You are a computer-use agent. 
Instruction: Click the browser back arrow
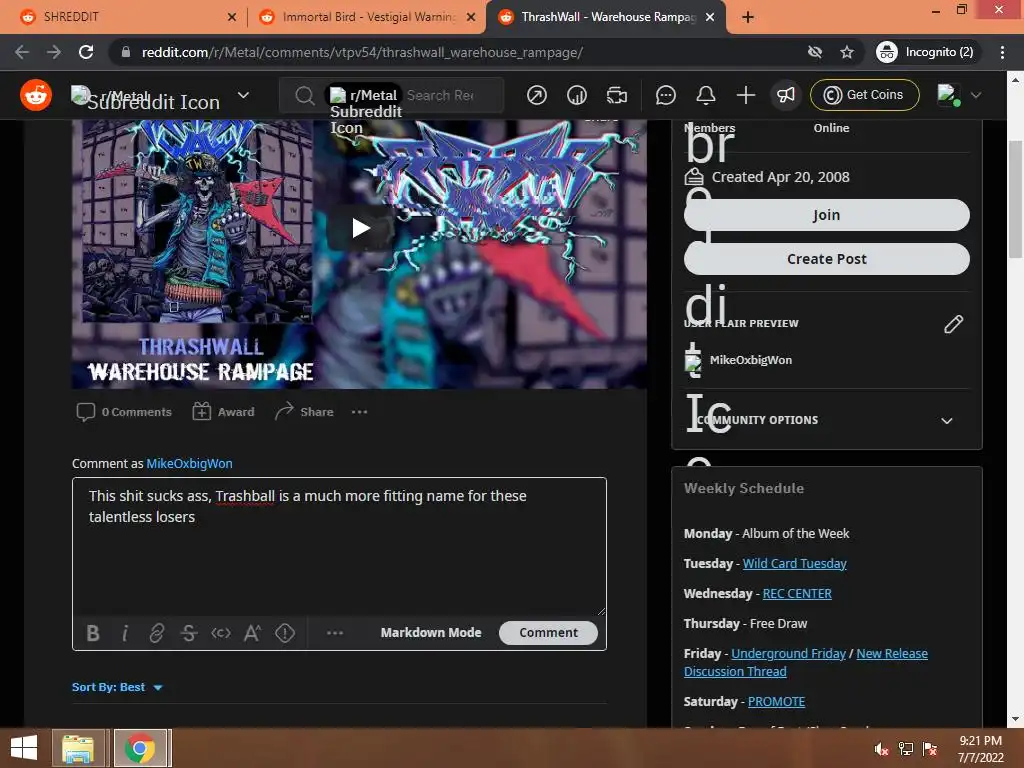pyautogui.click(x=22, y=52)
